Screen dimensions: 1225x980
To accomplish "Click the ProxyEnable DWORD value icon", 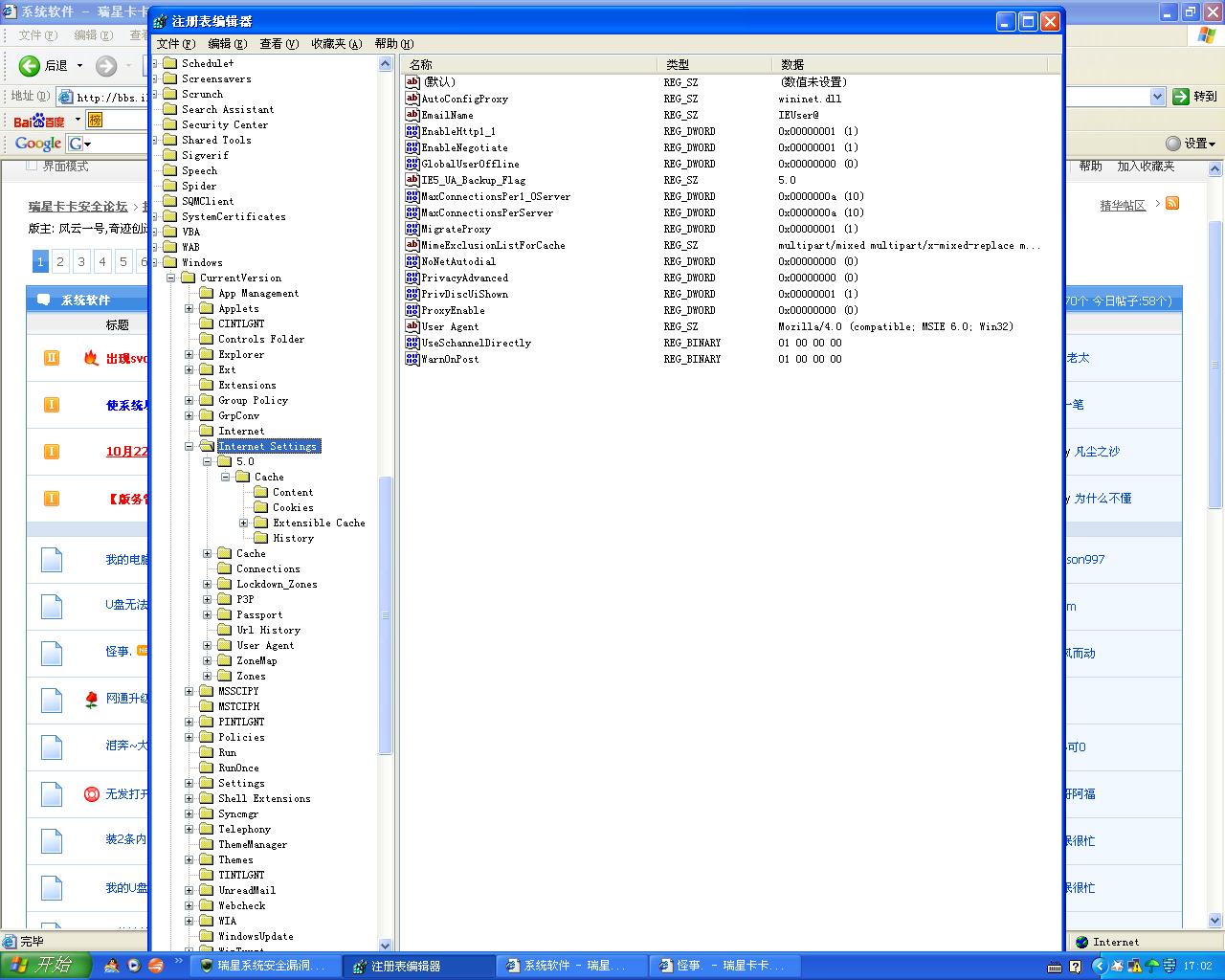I will [x=412, y=310].
